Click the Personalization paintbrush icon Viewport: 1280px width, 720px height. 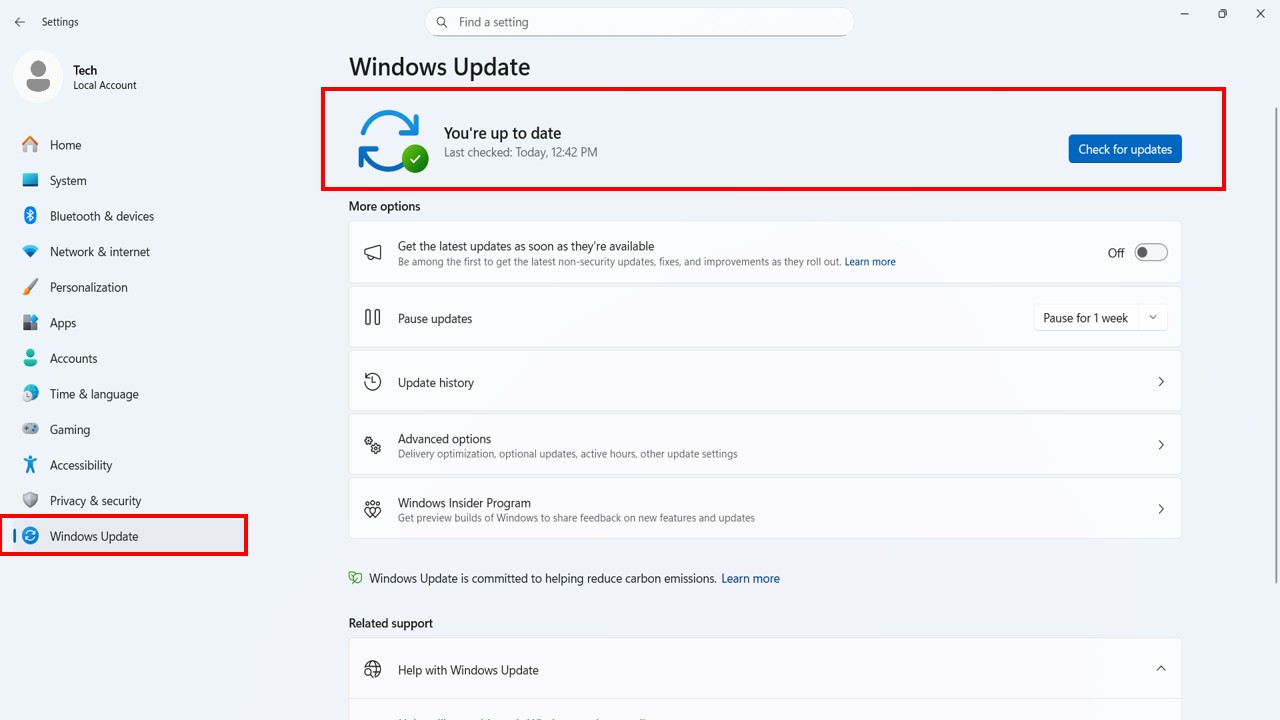click(x=30, y=287)
